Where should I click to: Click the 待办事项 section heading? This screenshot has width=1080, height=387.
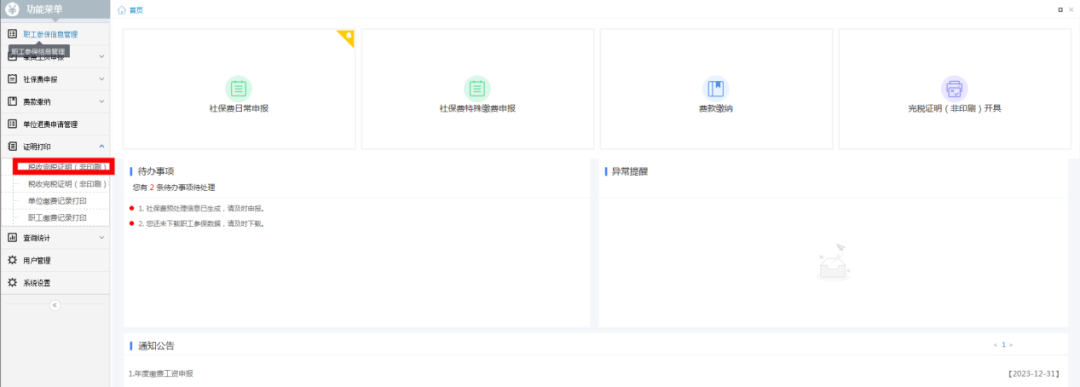[x=155, y=171]
